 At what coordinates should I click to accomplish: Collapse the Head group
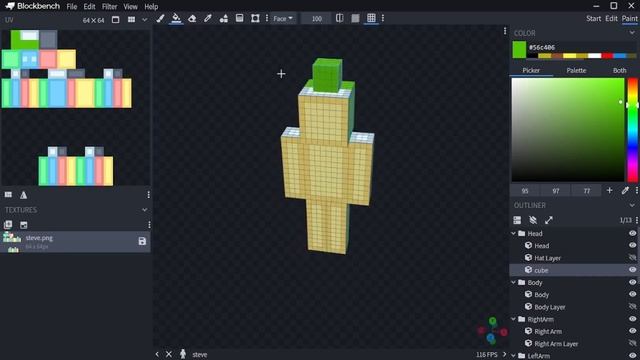(x=513, y=233)
